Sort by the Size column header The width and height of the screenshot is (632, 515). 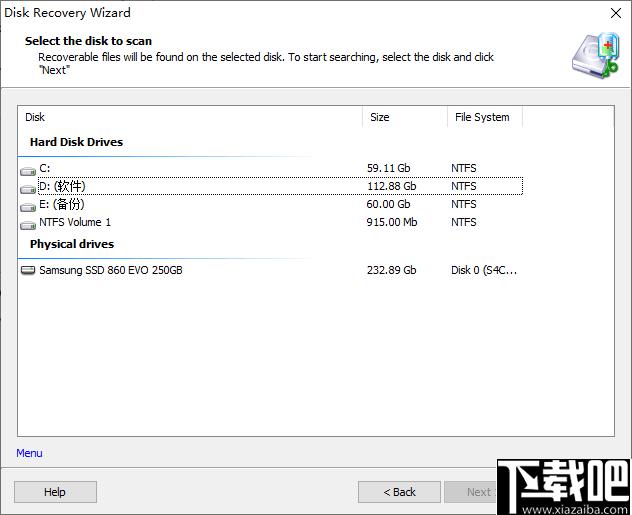point(405,117)
